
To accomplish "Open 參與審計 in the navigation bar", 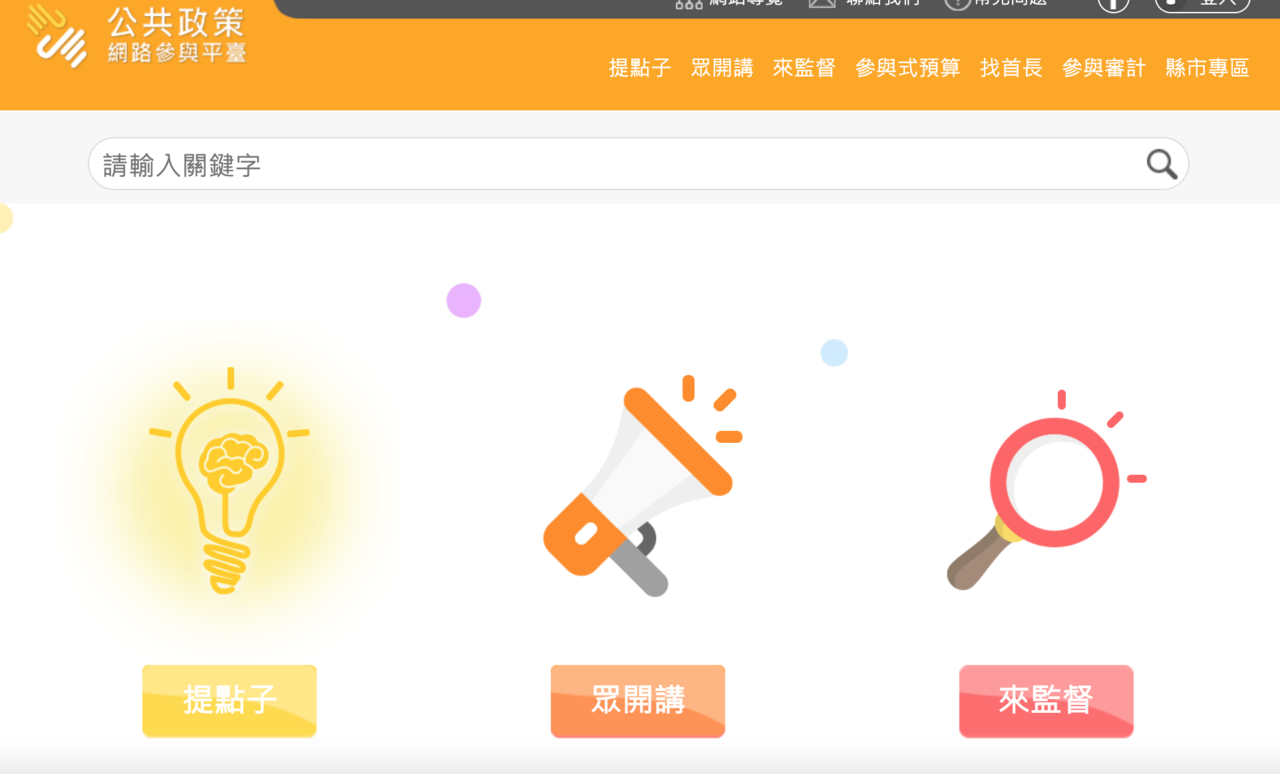I will pyautogui.click(x=1104, y=68).
